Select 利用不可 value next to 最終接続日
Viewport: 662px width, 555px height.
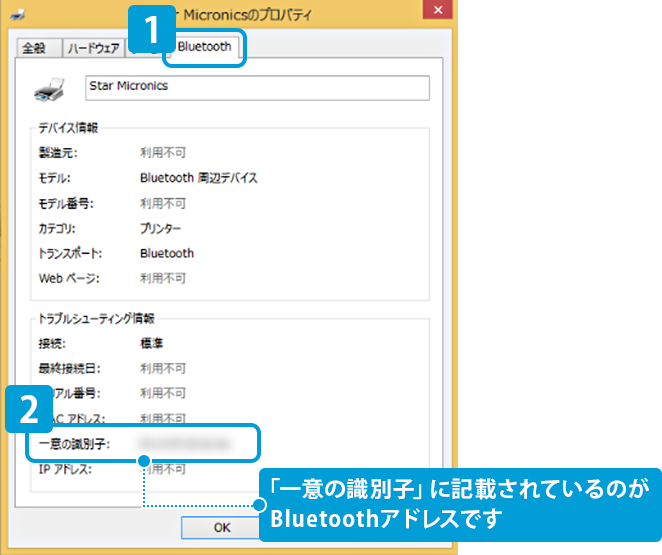tap(163, 368)
